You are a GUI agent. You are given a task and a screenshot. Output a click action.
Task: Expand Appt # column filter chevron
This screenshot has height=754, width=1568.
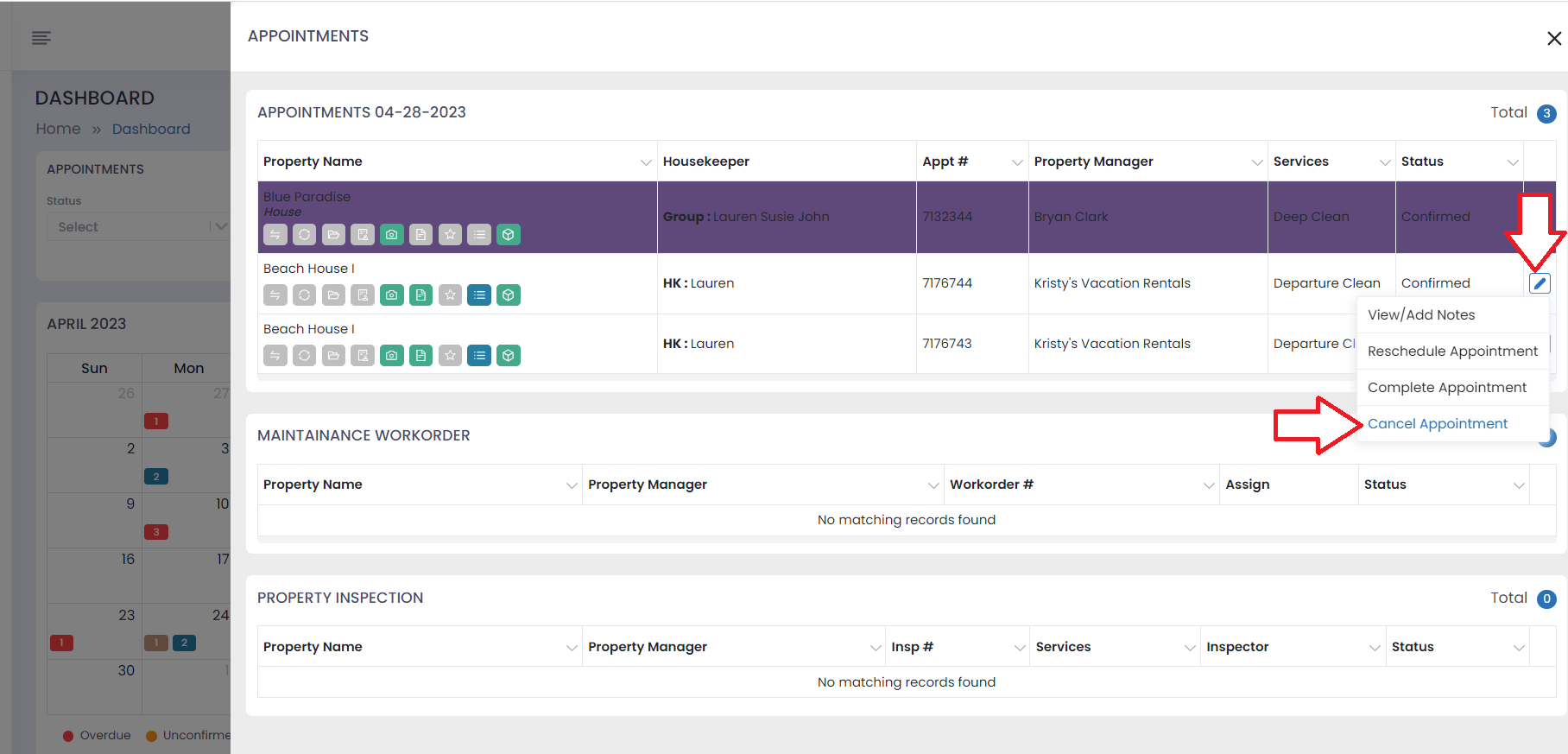pos(1017,162)
